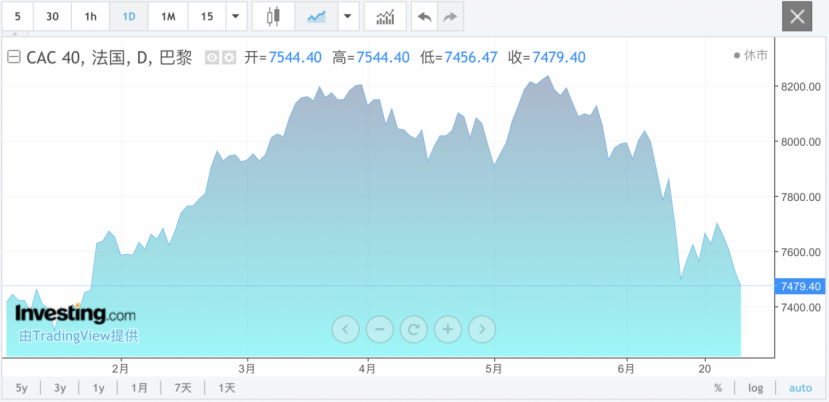This screenshot has height=402, width=829.
Task: Redo the chart action
Action: click(x=451, y=17)
